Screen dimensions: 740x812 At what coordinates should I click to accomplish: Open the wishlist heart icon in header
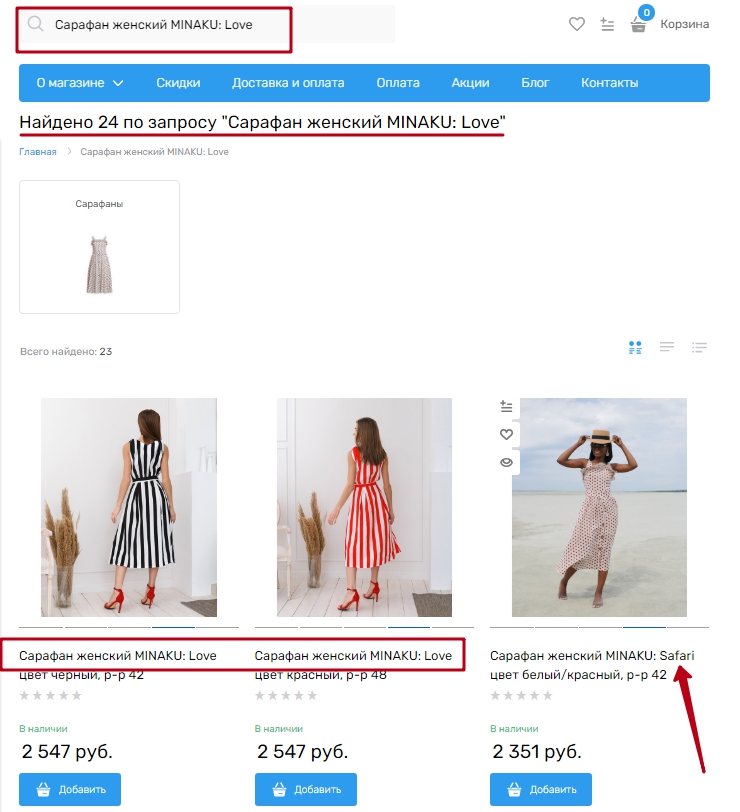click(576, 24)
